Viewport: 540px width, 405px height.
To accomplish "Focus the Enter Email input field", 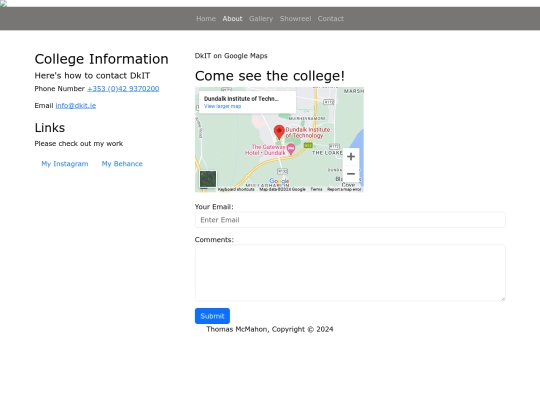I will click(x=350, y=220).
